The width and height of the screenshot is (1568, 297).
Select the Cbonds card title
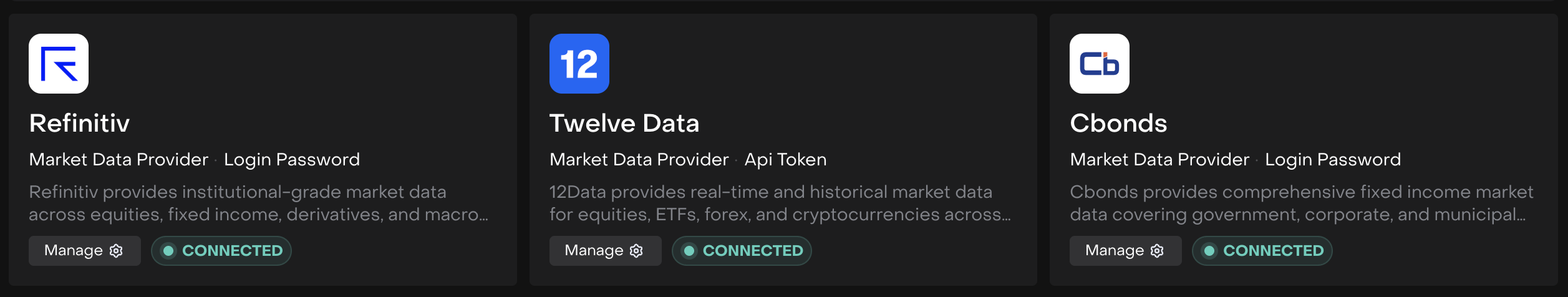pos(1118,124)
